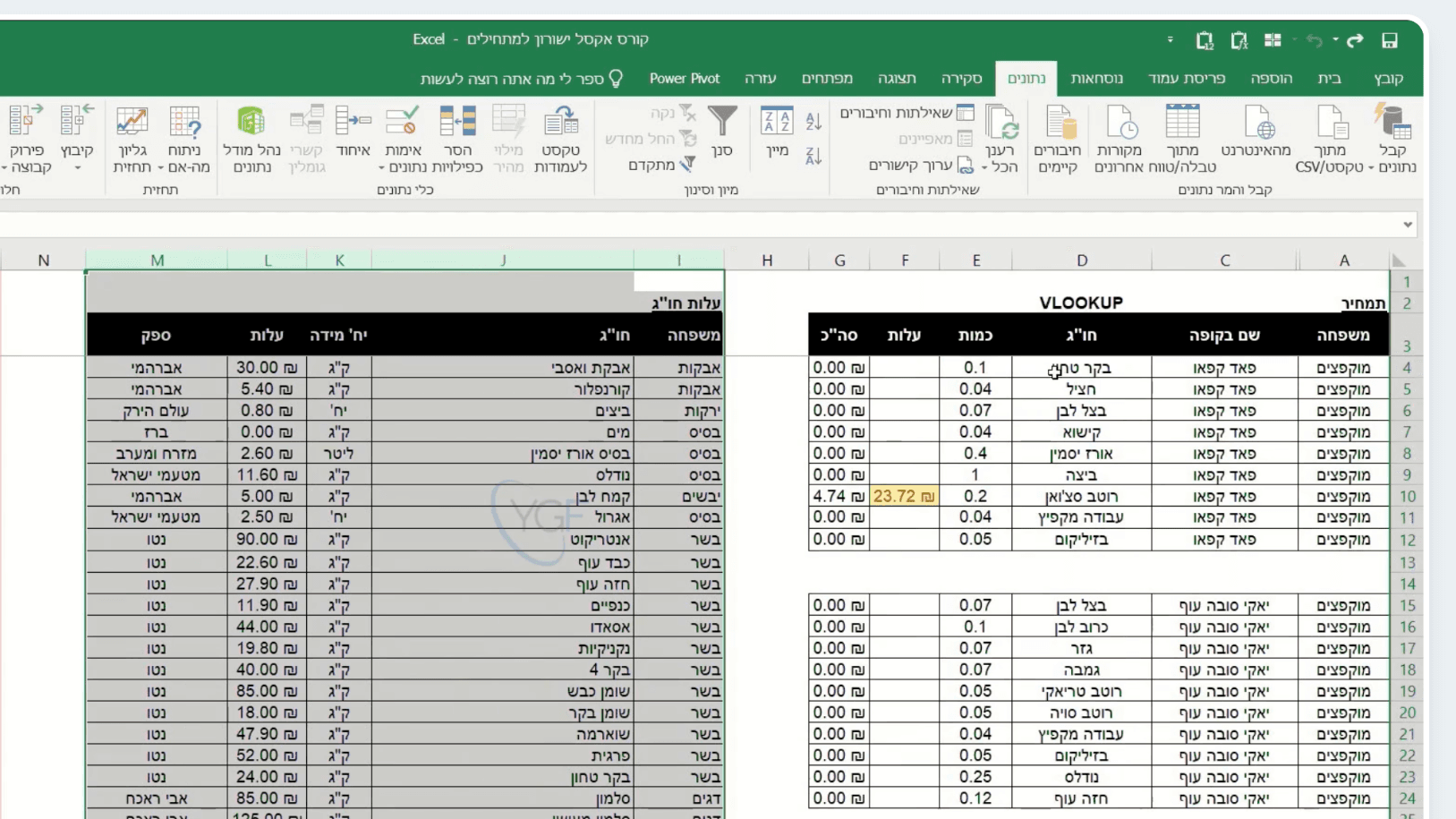This screenshot has width=1456, height=819.
Task: Click the Tell Me search box (ספר לי)
Action: (x=522, y=79)
